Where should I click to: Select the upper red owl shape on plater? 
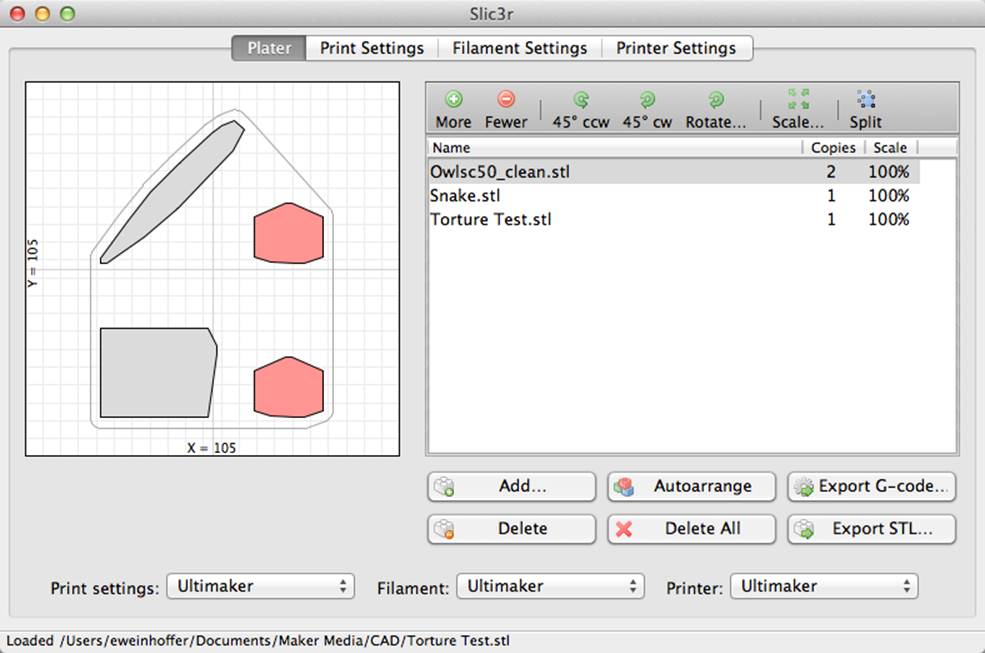click(x=288, y=233)
